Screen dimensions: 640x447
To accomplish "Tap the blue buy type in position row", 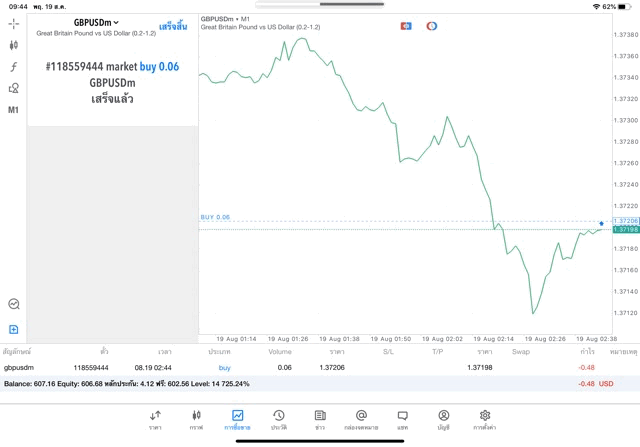I will click(x=224, y=368).
